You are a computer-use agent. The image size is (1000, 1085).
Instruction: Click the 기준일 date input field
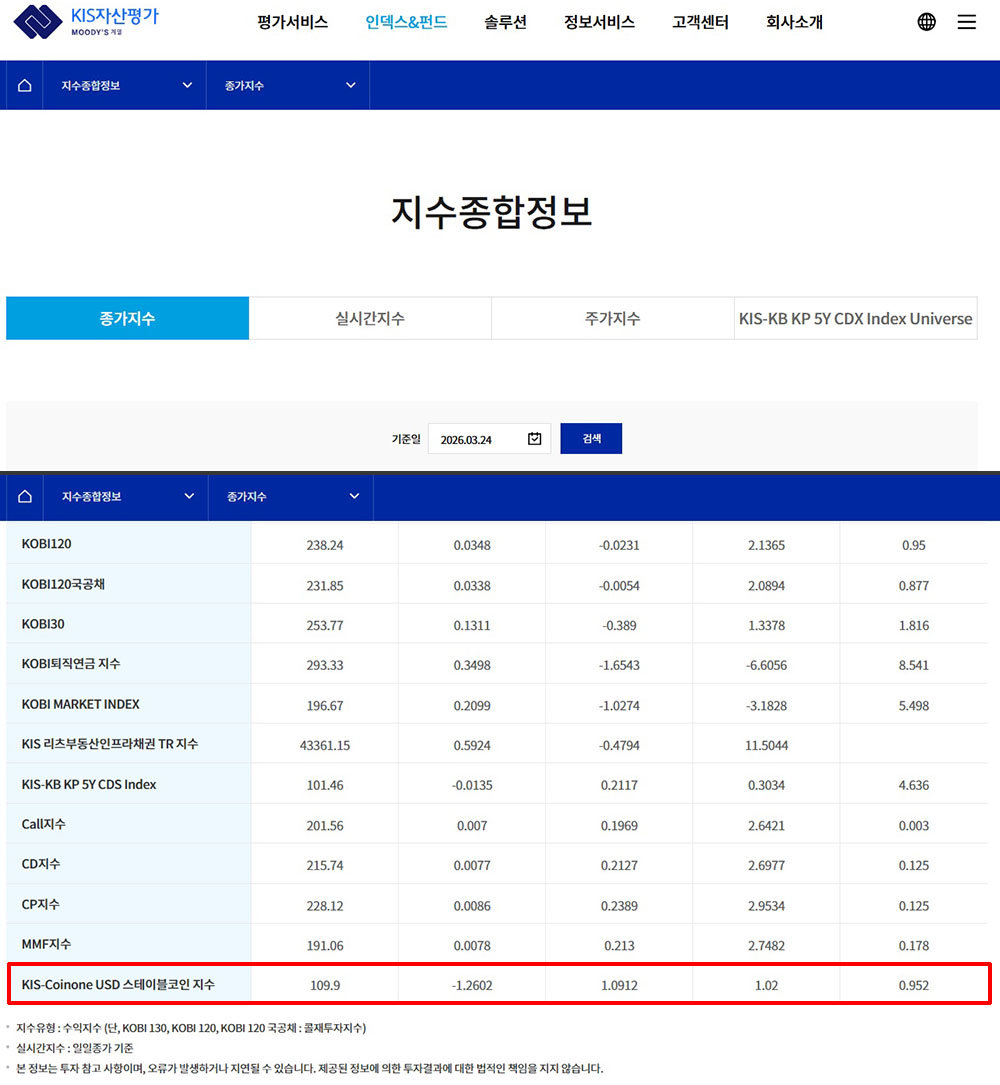click(x=489, y=439)
